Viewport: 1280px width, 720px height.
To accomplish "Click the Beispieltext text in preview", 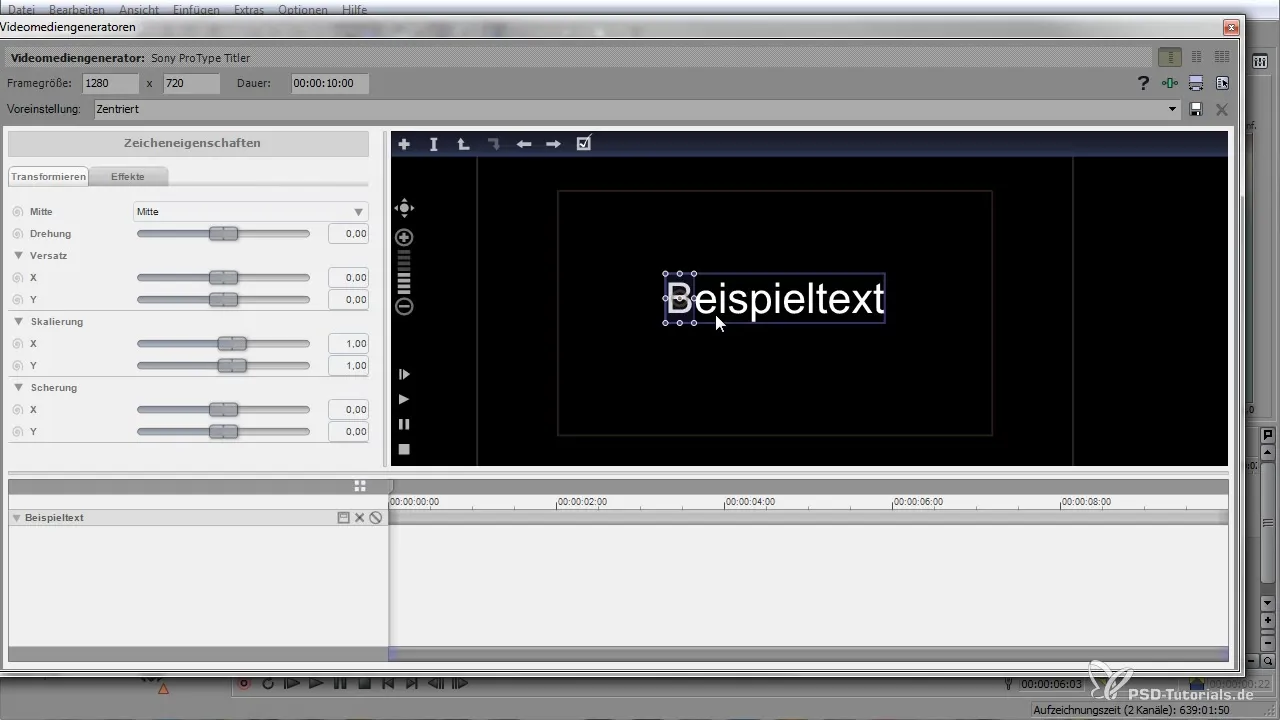I will [775, 298].
